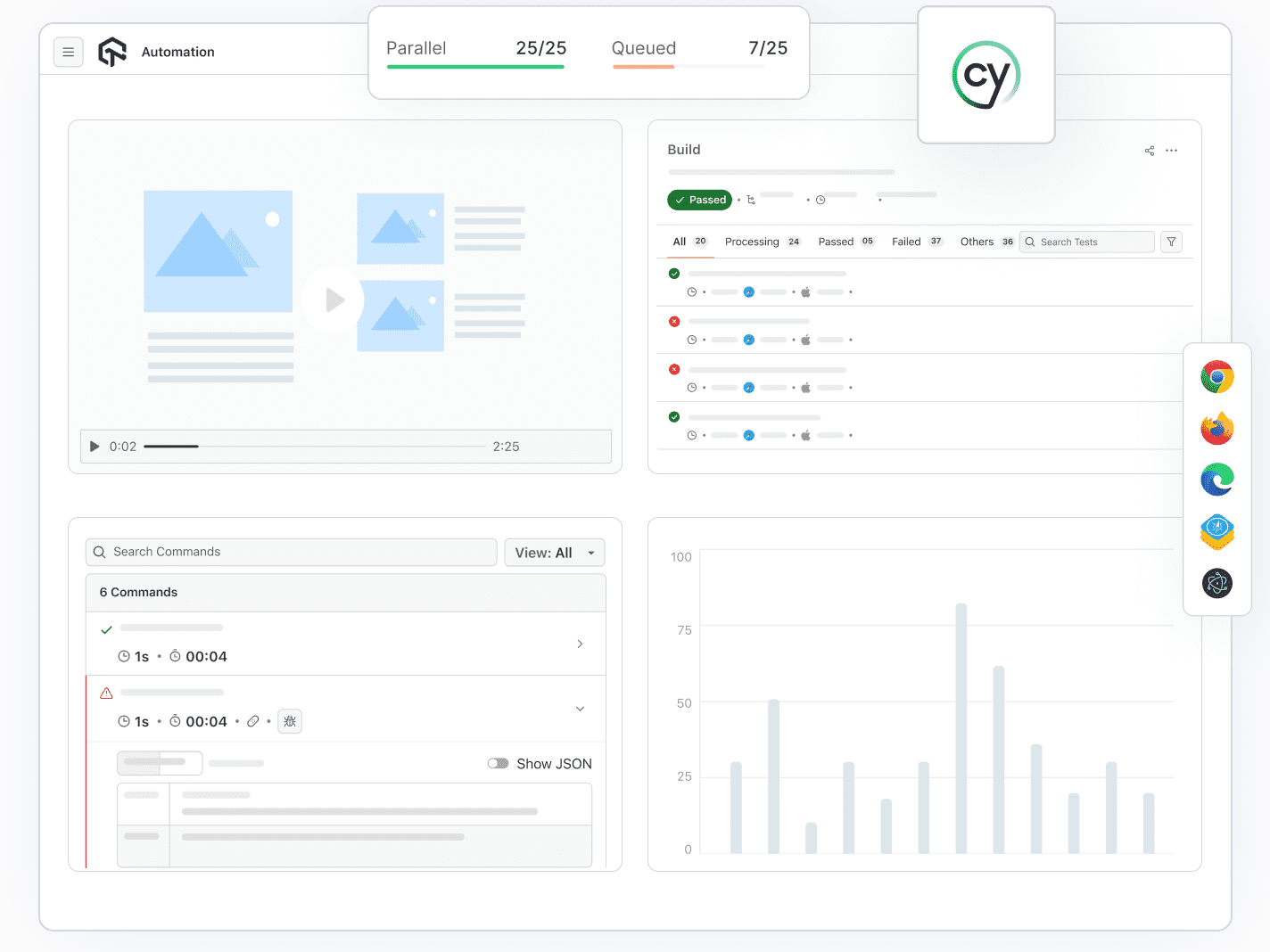This screenshot has width=1270, height=952.
Task: Click the Passed status badge in Build panel
Action: [699, 200]
